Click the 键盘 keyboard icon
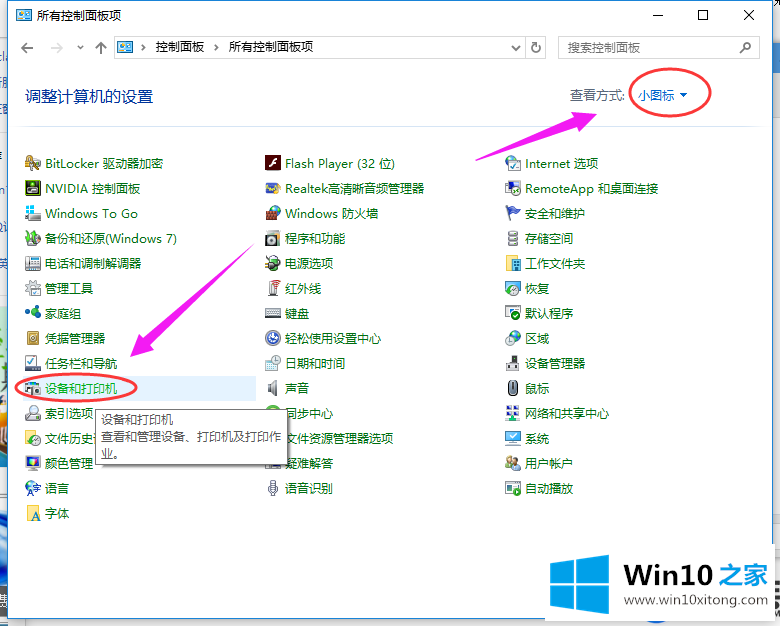The width and height of the screenshot is (780, 626). 273,313
